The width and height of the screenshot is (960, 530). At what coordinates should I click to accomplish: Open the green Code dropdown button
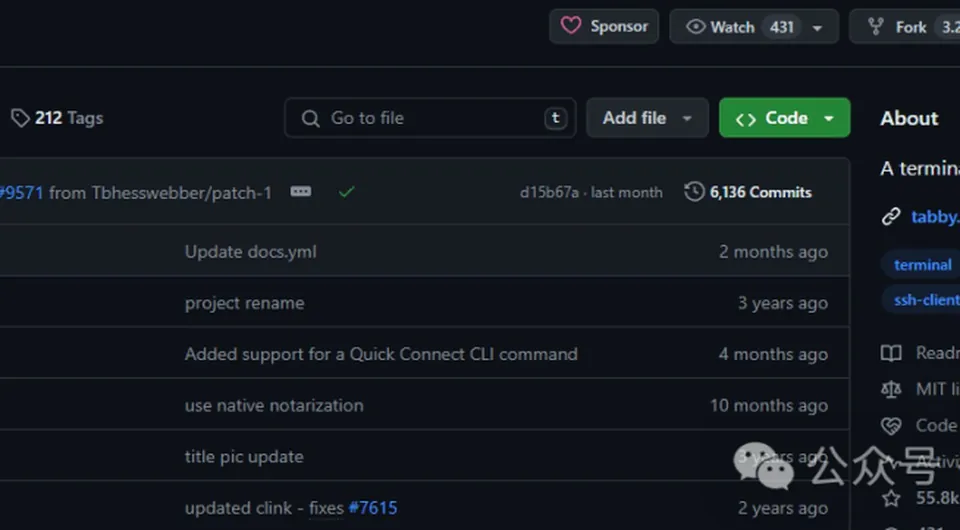tap(784, 118)
